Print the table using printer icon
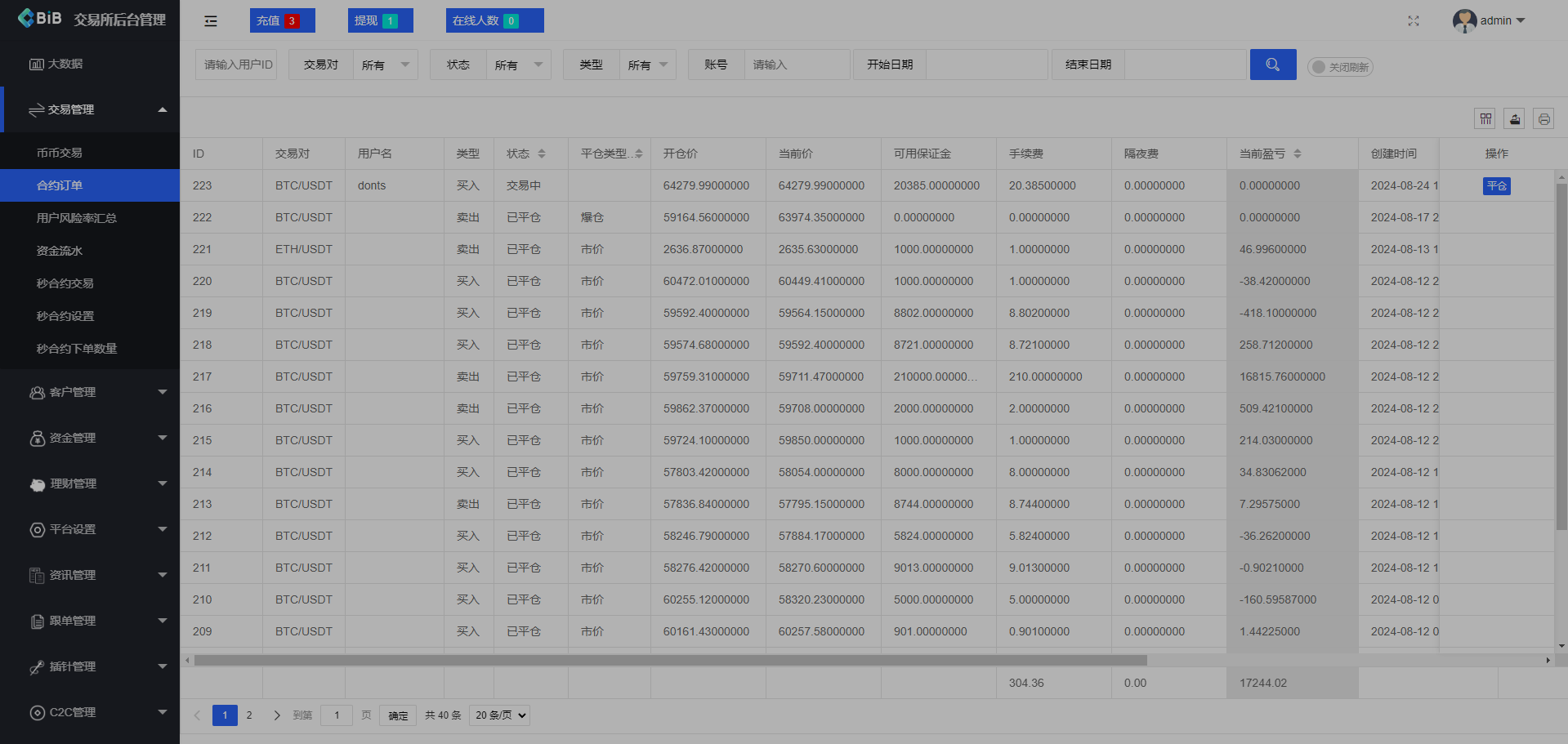The height and width of the screenshot is (744, 1568). (x=1543, y=118)
